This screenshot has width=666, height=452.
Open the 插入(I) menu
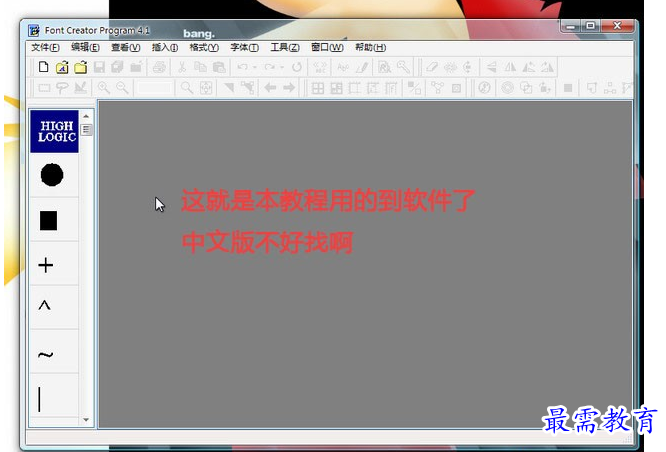click(x=165, y=48)
